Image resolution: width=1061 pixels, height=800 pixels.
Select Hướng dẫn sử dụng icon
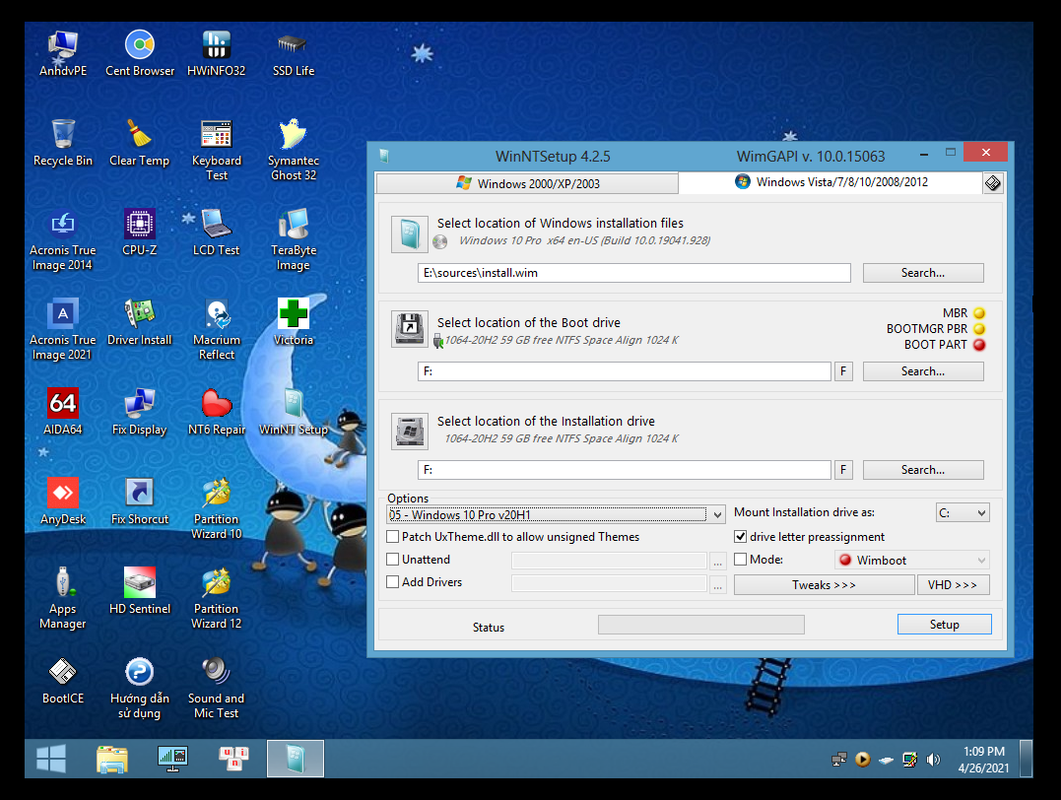pos(139,688)
